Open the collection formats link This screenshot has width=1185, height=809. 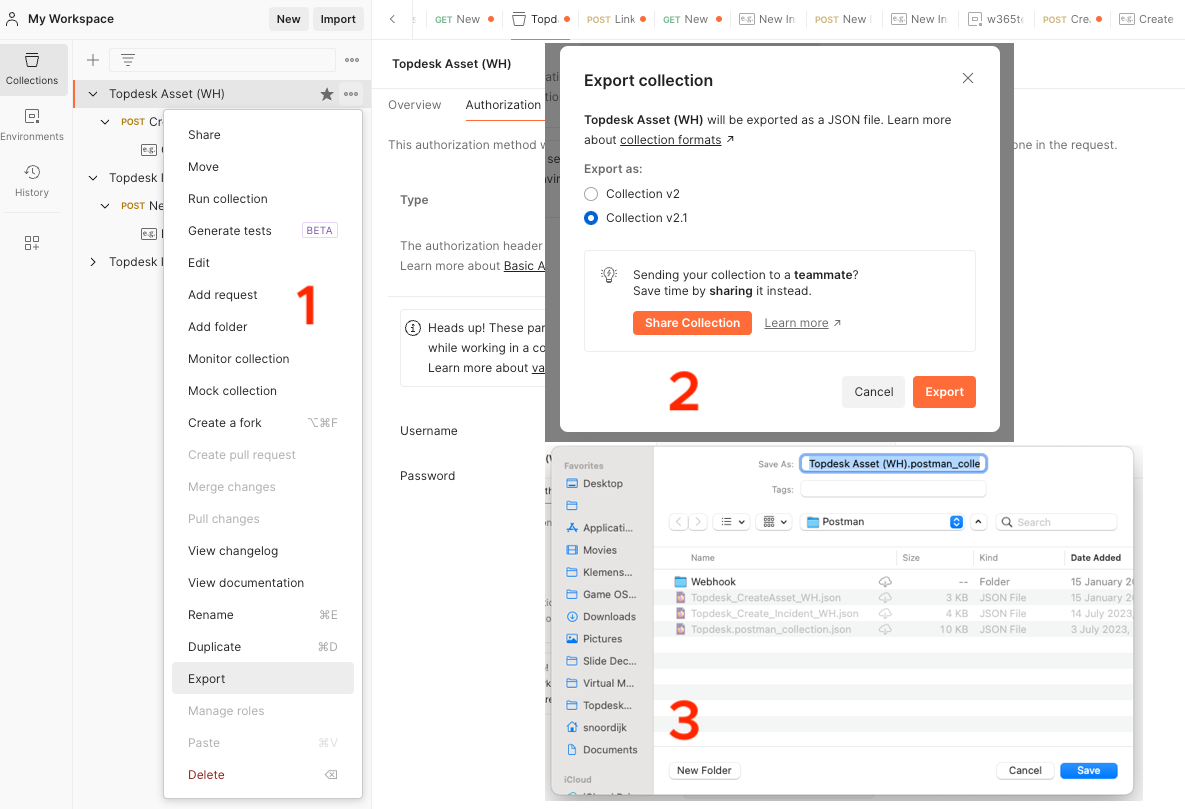(671, 140)
